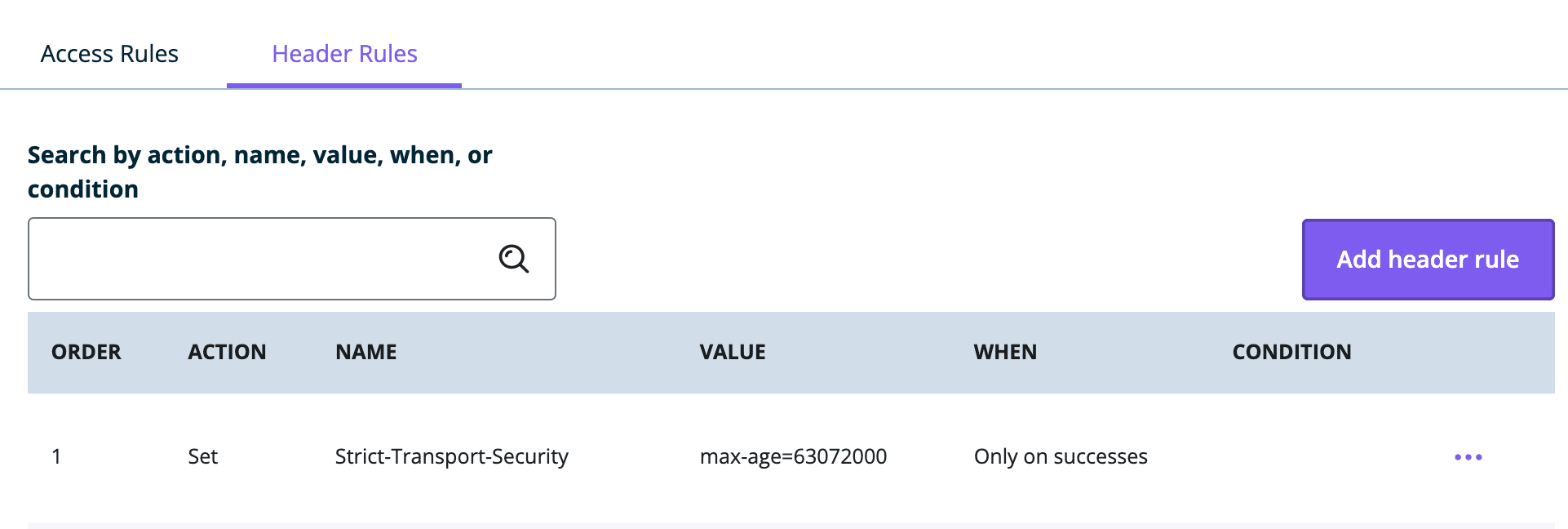Switch to the Access Rules tab

click(x=109, y=53)
